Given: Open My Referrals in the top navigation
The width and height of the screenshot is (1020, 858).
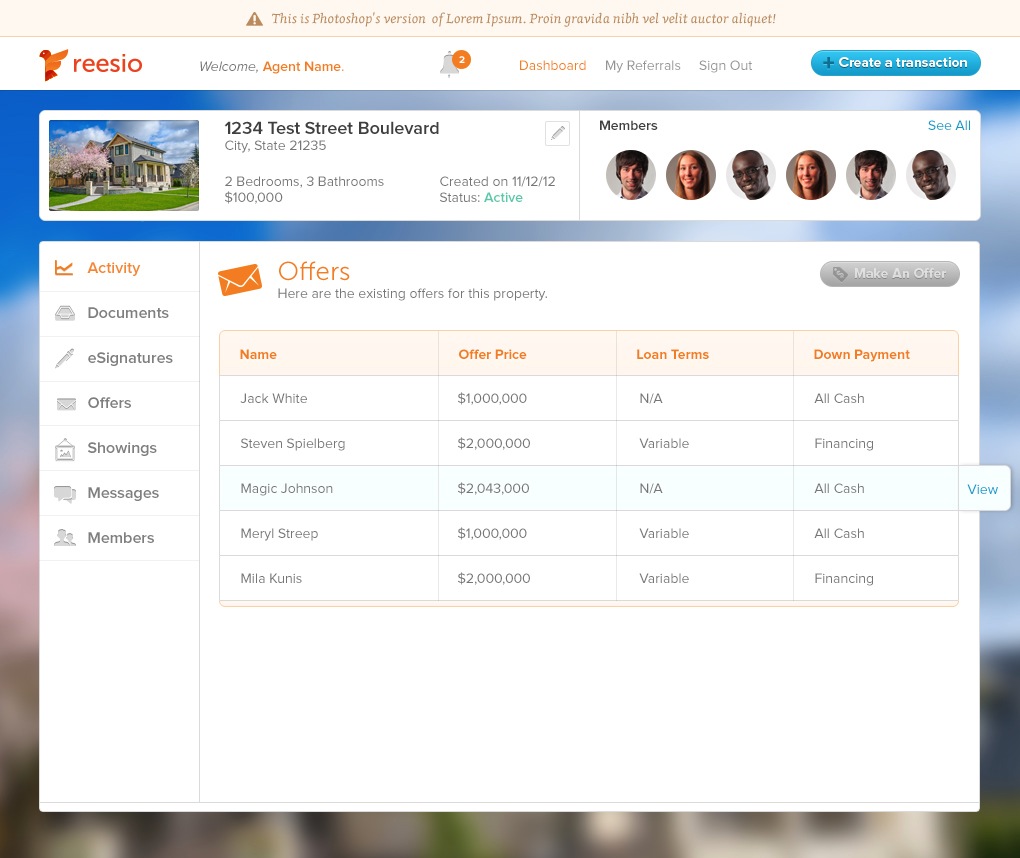Looking at the screenshot, I should tap(642, 66).
